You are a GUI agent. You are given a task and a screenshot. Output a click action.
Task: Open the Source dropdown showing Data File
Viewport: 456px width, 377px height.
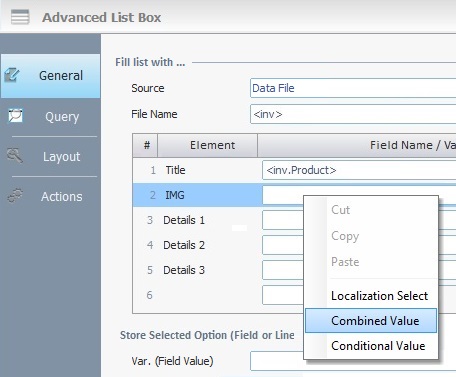coord(353,88)
